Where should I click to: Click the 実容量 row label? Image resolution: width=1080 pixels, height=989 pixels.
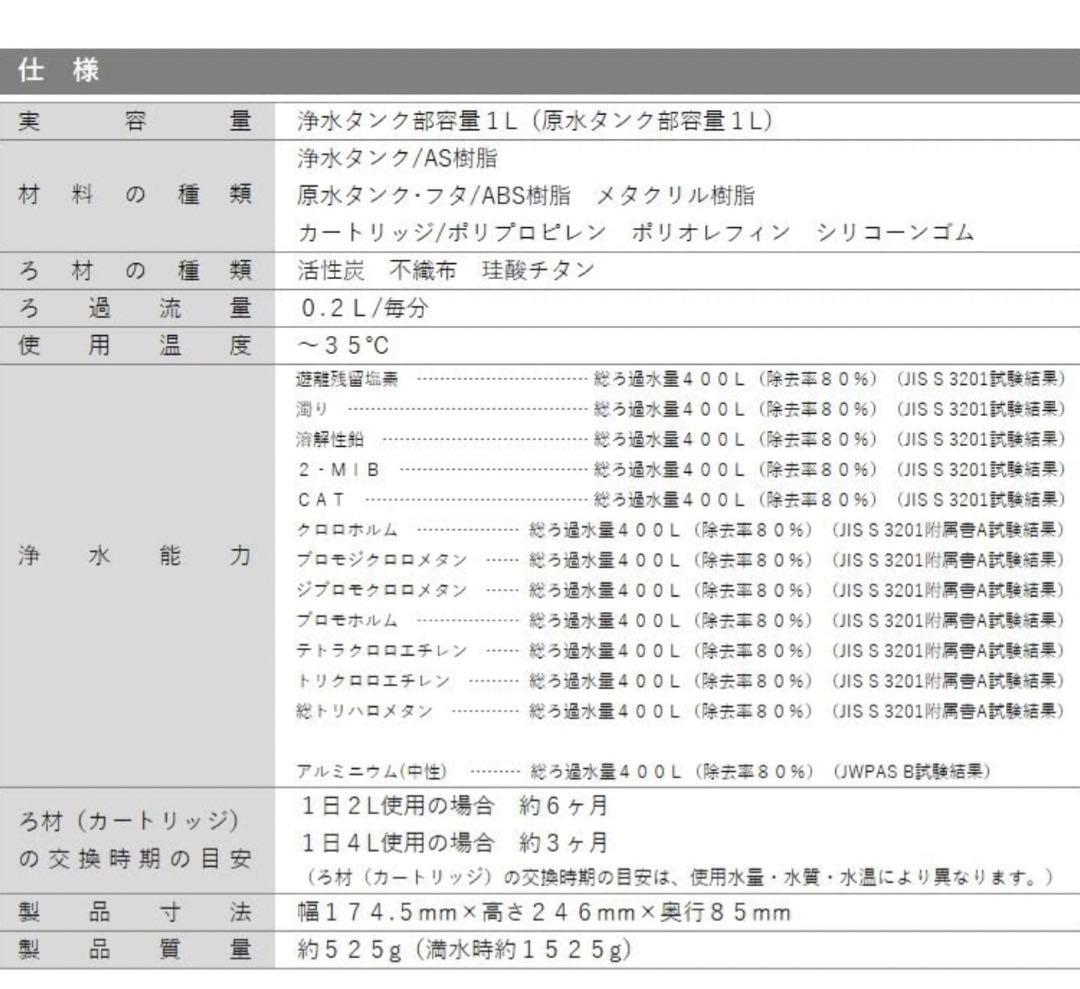[x=136, y=121]
